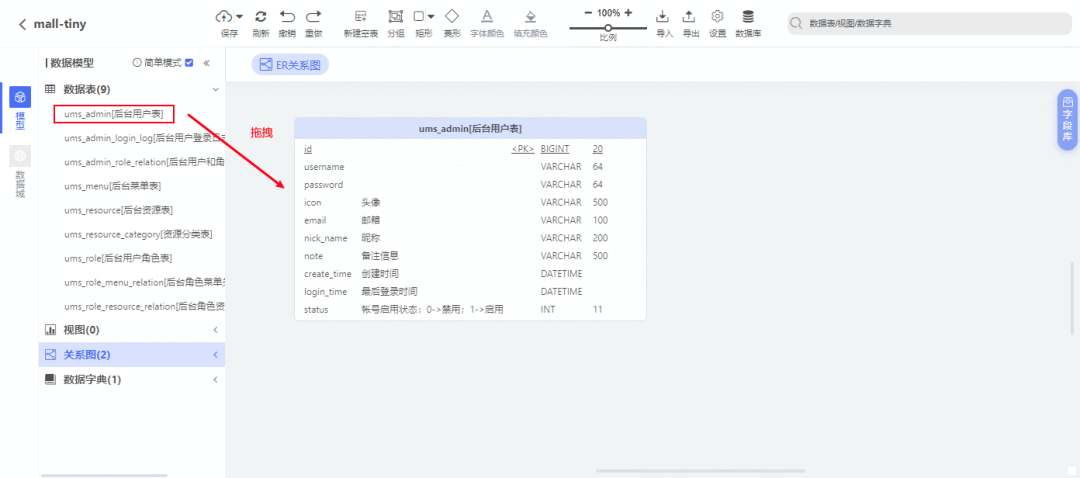Select the ums_admin_login_log table entry

tap(144, 138)
